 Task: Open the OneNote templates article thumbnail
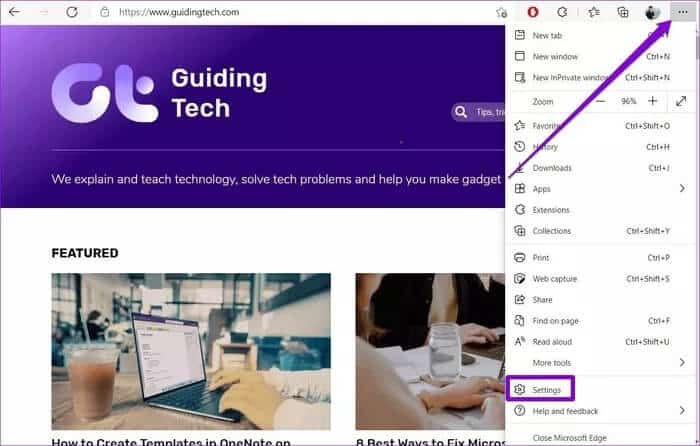click(x=191, y=351)
